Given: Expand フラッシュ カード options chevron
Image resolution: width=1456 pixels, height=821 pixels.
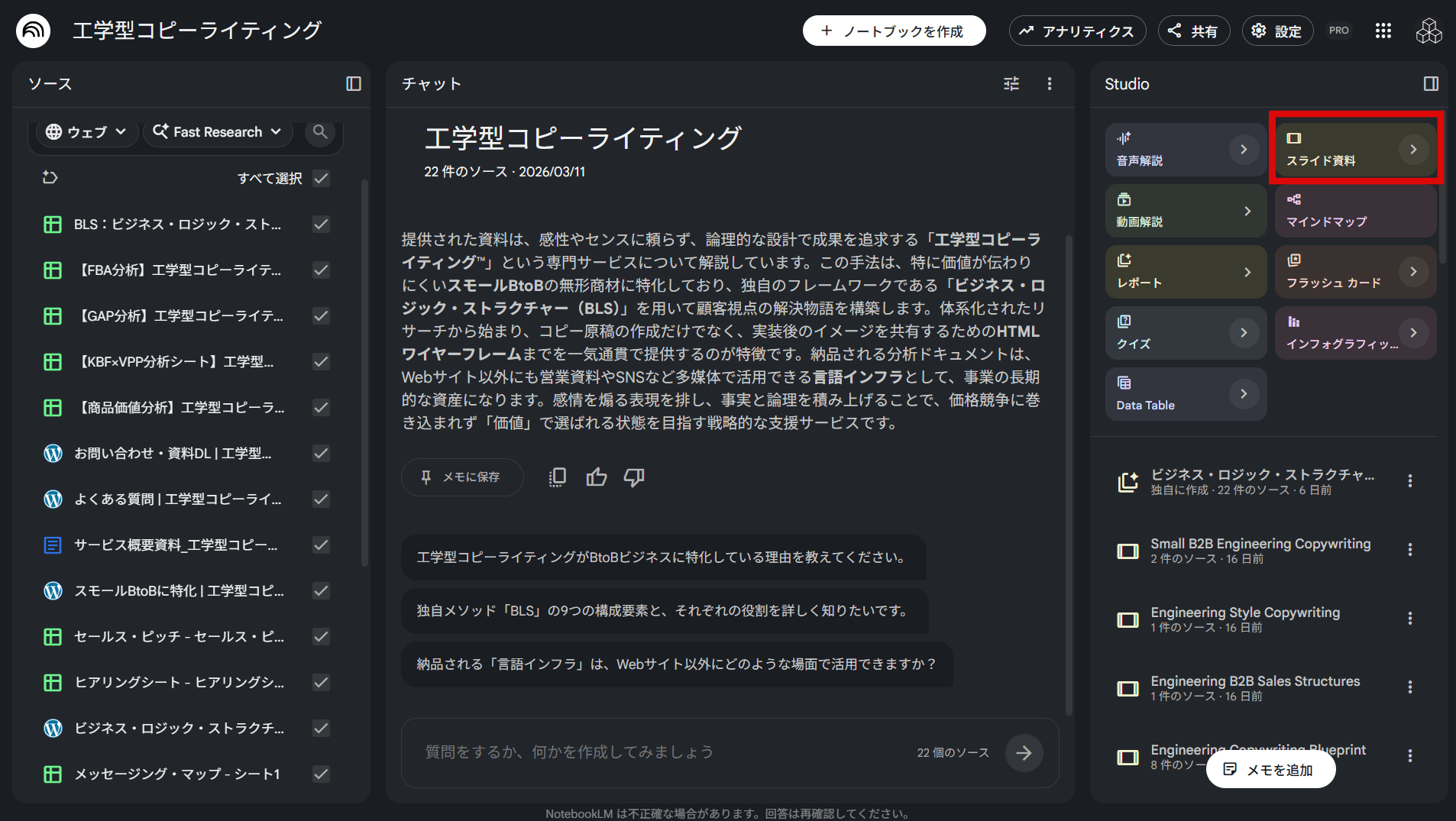Looking at the screenshot, I should click(x=1413, y=272).
